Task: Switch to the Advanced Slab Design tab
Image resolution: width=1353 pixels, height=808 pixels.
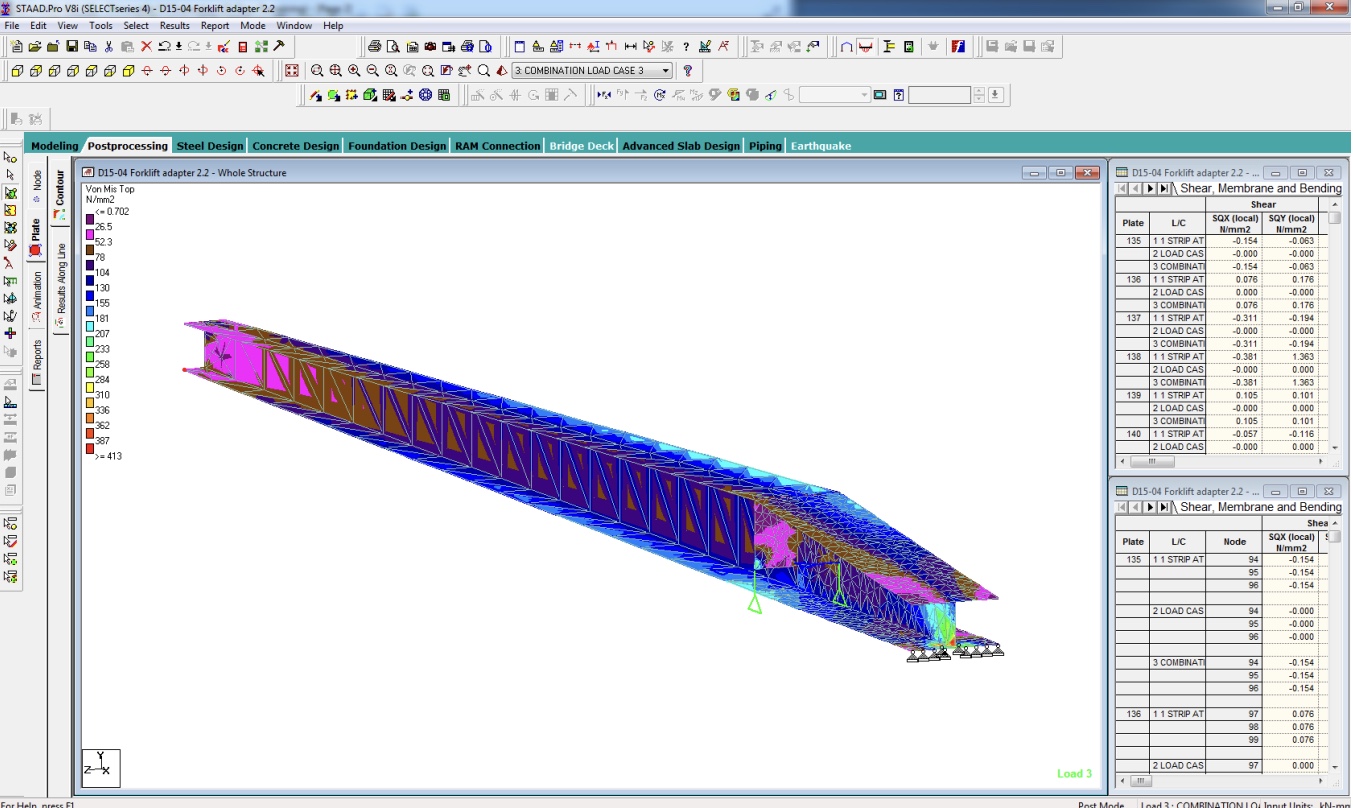Action: click(681, 146)
